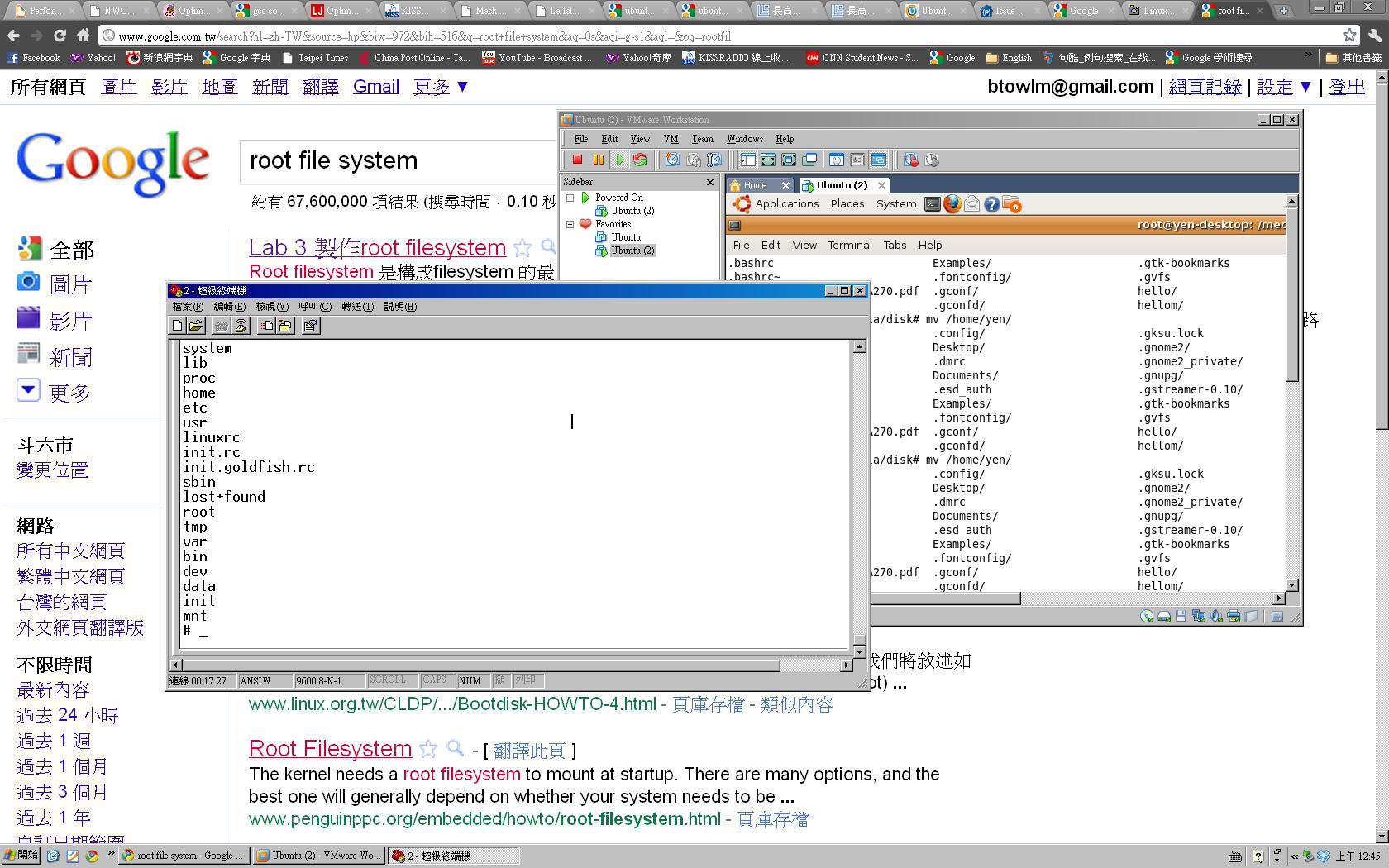Screen dimensions: 1389x868
Task: Take a VM snapshot with the clock icon
Action: point(672,160)
